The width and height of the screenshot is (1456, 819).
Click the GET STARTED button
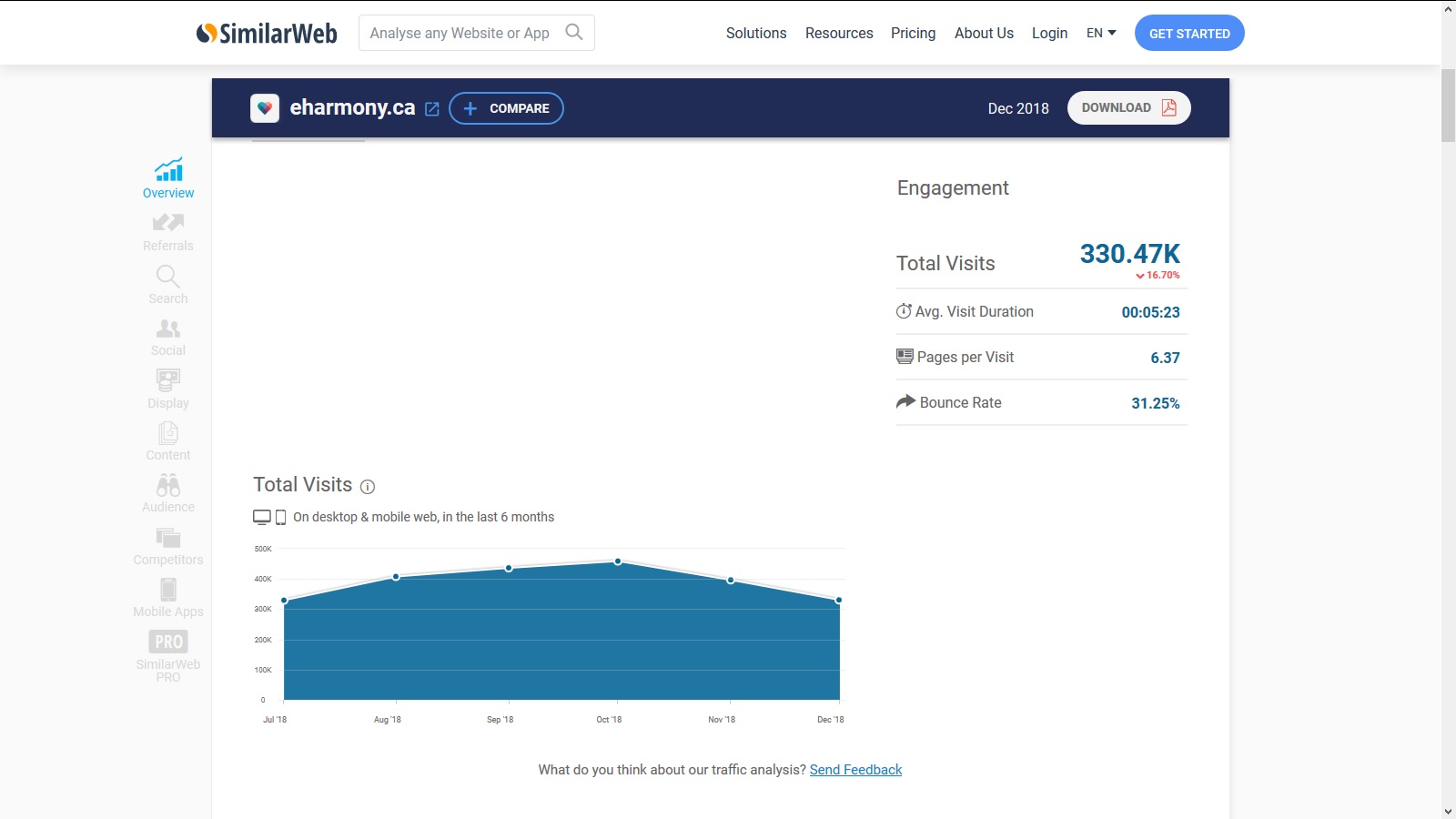(1189, 33)
